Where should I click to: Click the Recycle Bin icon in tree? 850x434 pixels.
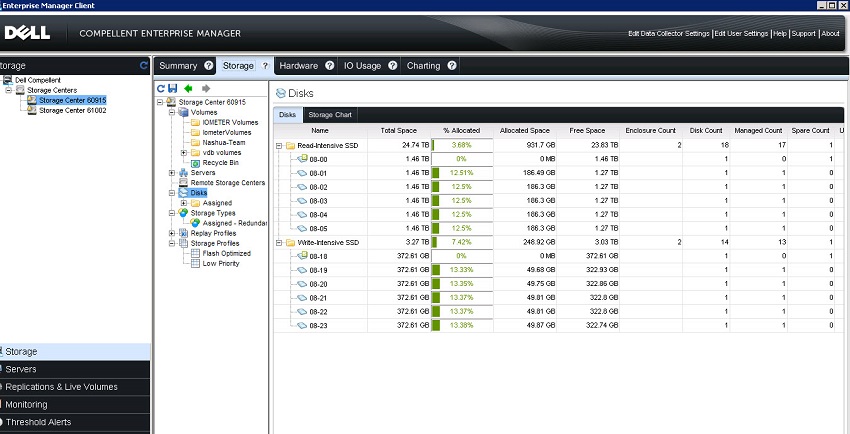point(195,163)
